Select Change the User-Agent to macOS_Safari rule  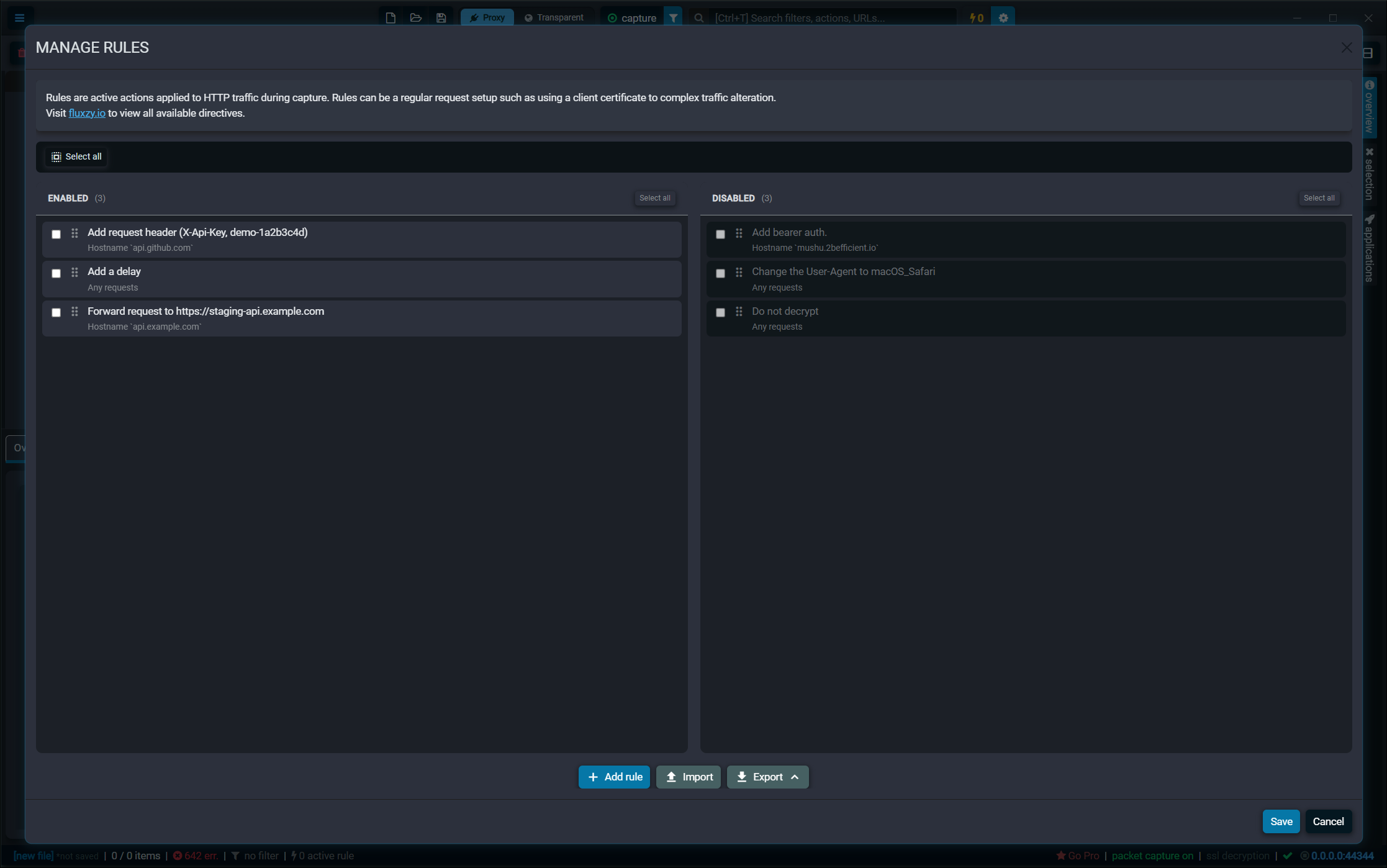[843, 271]
